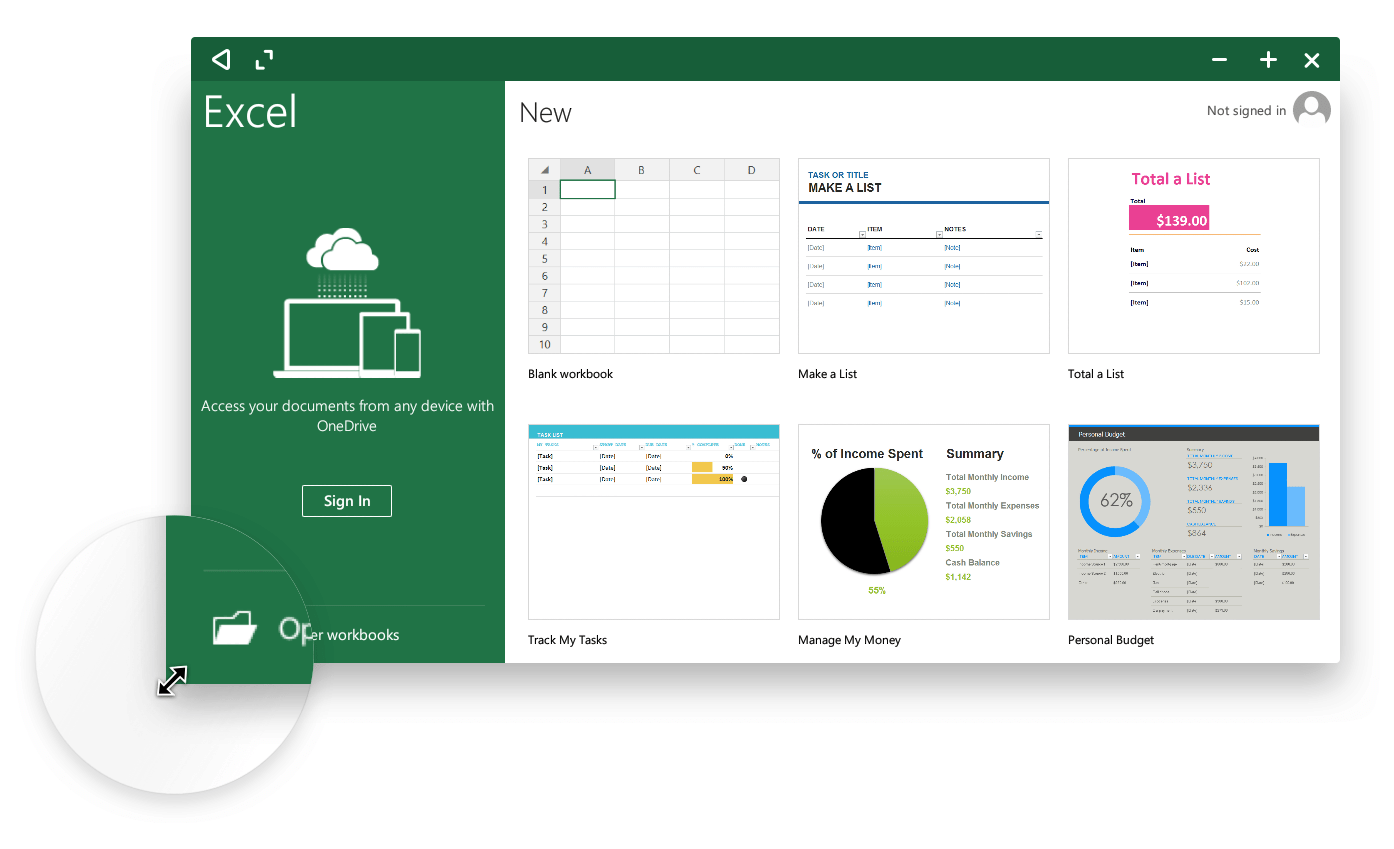Click the folder icon for opening workbooks
The image size is (1394, 849).
tap(235, 629)
